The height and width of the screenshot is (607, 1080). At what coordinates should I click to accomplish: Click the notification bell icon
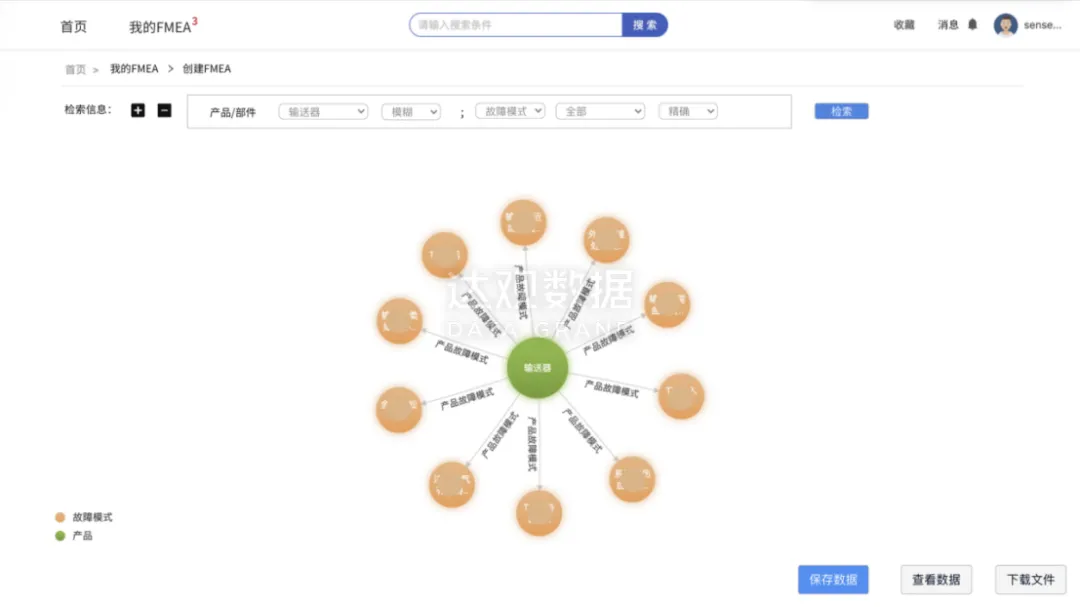pyautogui.click(x=972, y=25)
